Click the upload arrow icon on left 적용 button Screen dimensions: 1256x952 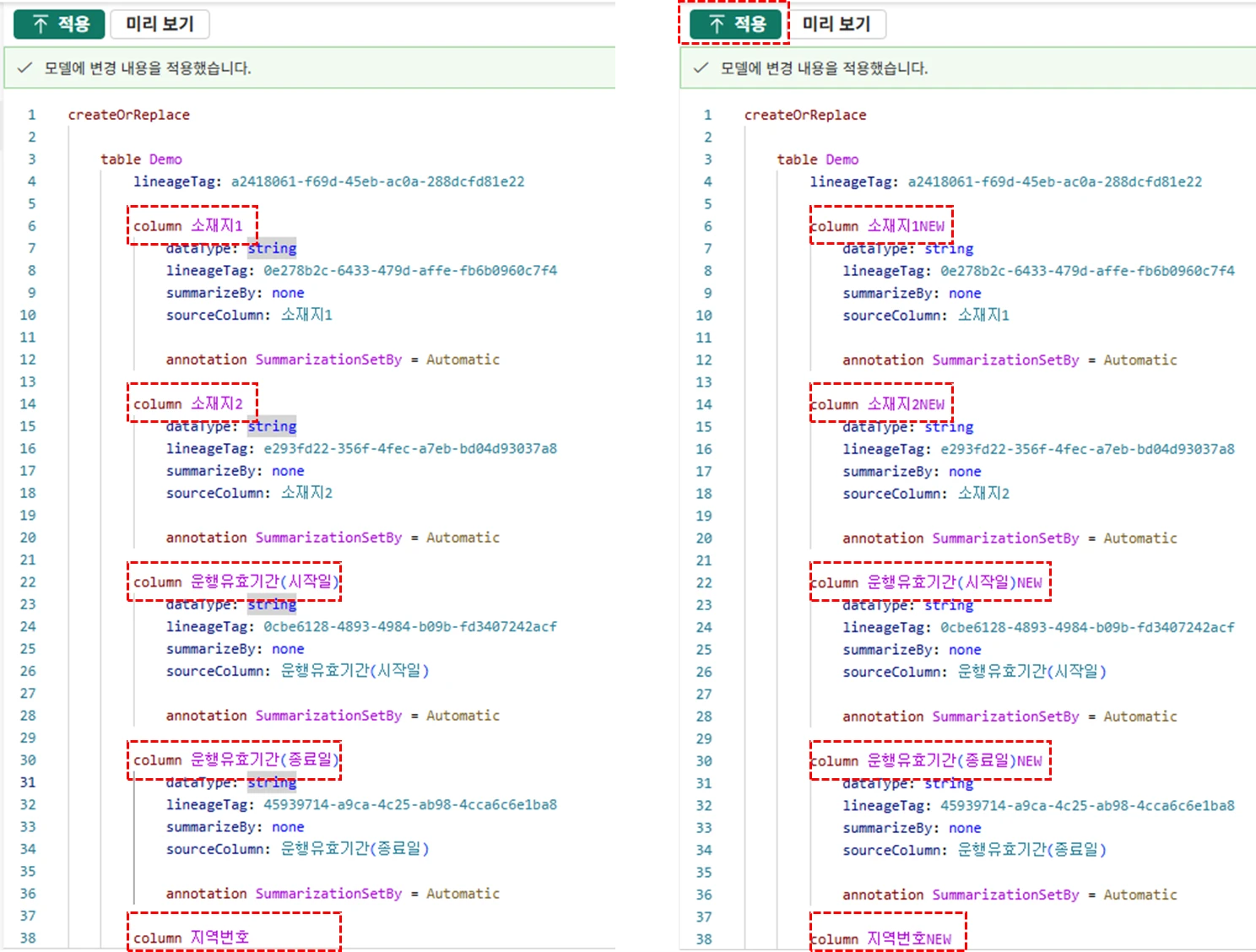(x=40, y=24)
